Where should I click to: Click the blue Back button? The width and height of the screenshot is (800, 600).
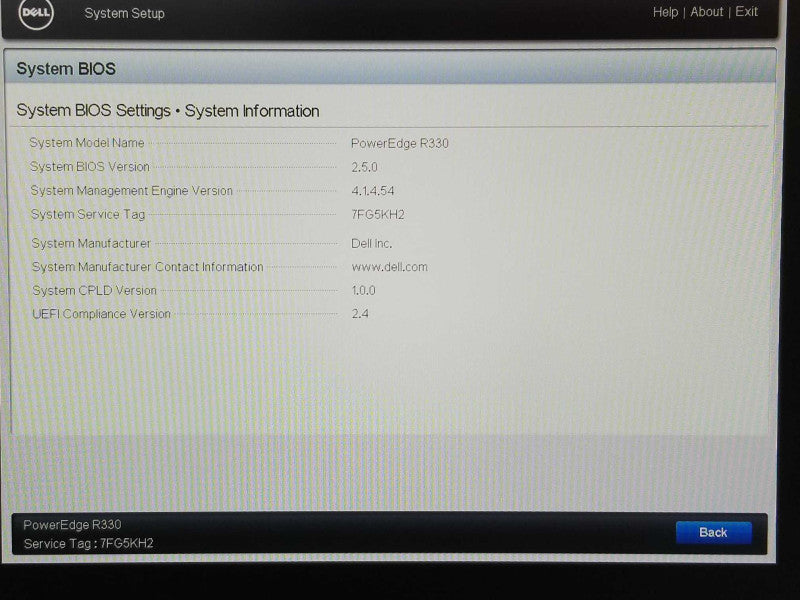[713, 533]
